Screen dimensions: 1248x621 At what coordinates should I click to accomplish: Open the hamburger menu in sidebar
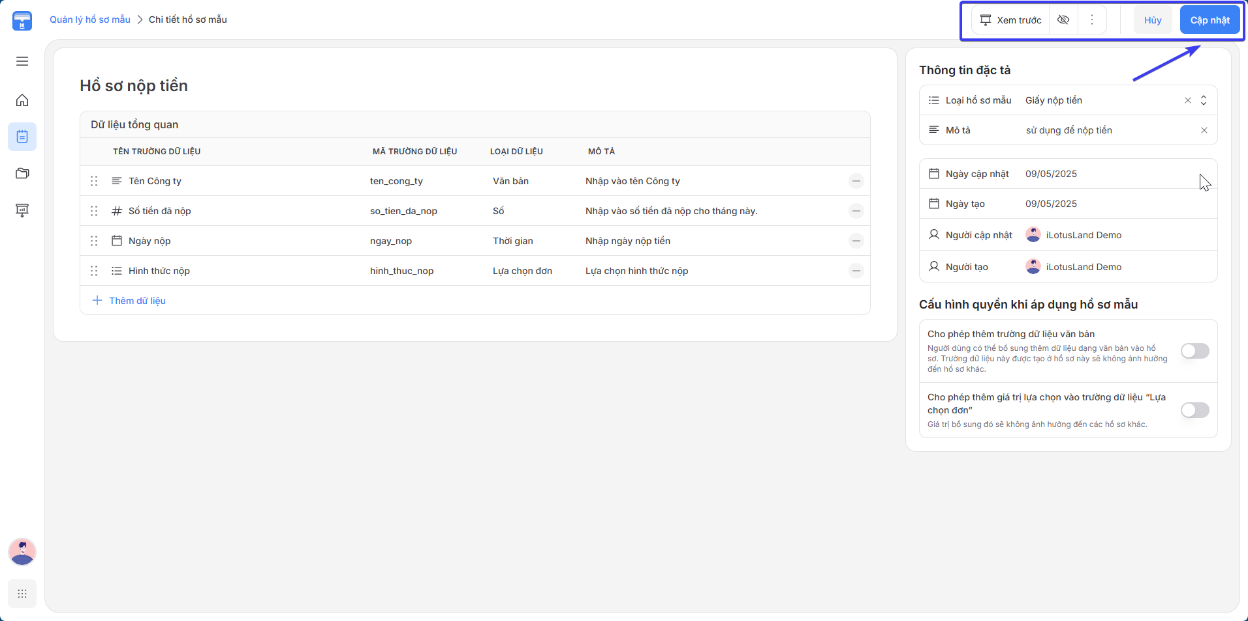coord(22,61)
